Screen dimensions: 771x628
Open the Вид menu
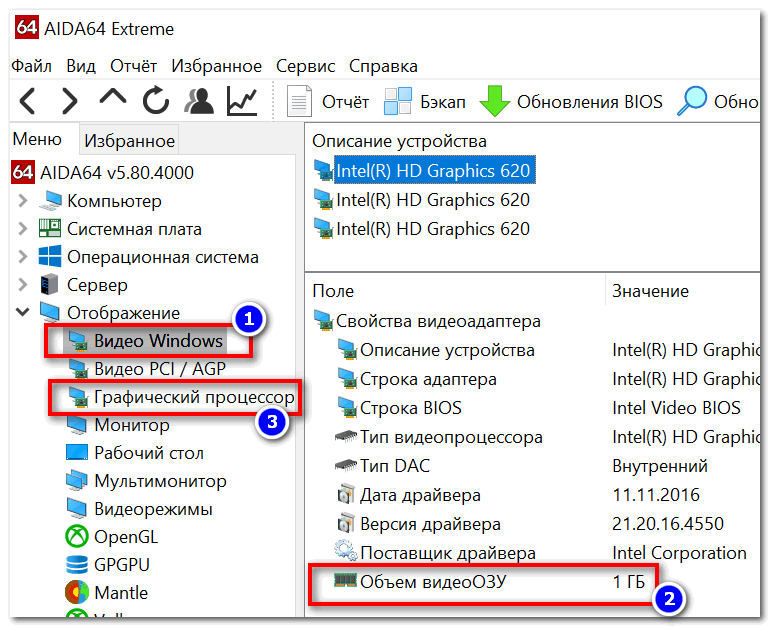point(81,66)
